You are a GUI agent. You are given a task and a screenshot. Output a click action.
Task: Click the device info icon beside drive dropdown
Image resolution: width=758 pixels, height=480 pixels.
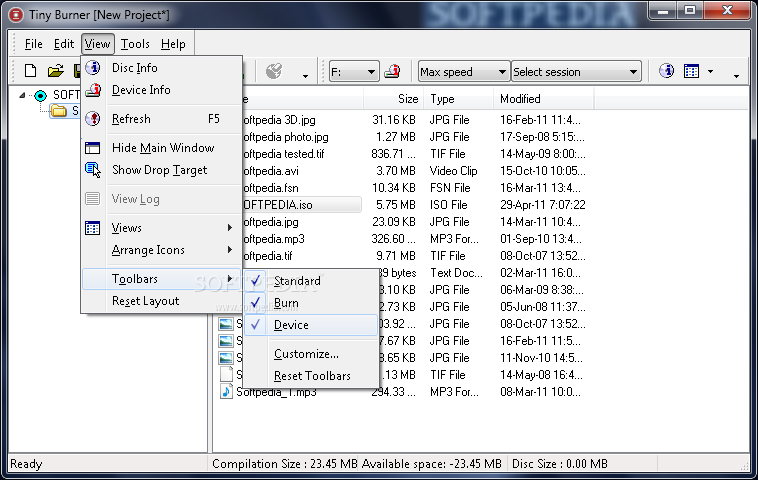coord(392,72)
